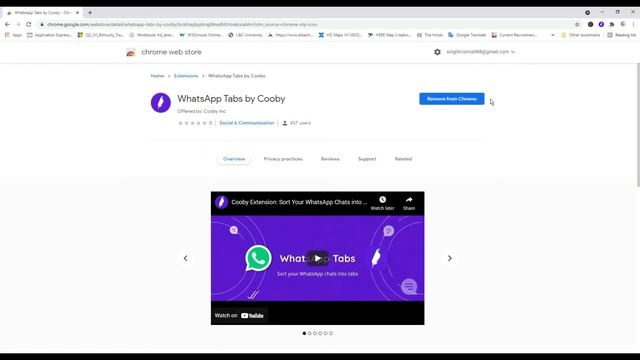Go back using the browser back arrow
This screenshot has height=360, width=640.
click(7, 24)
